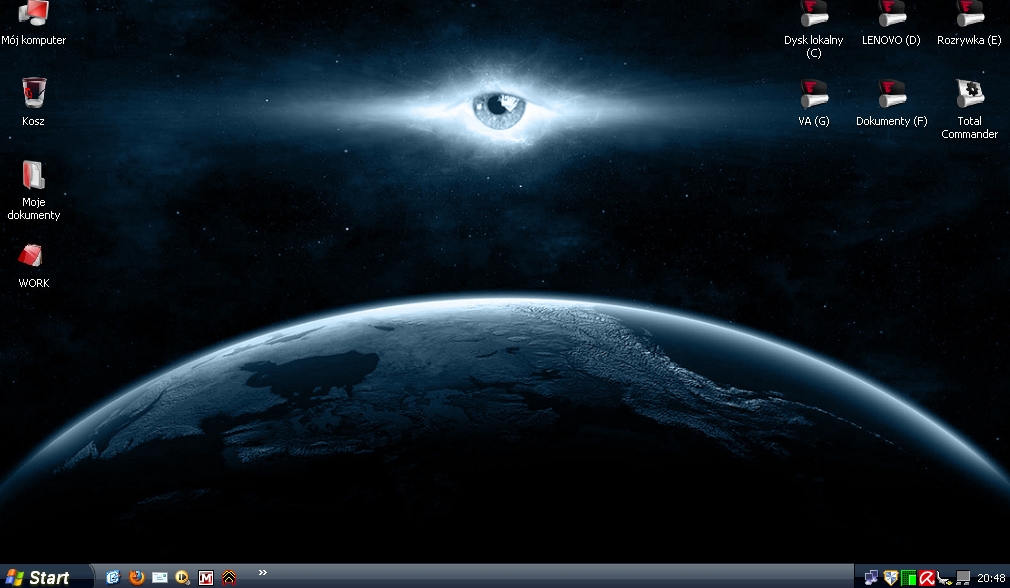1010x588 pixels.
Task: Select the Dysk lokalny (C) drive icon
Action: click(814, 30)
